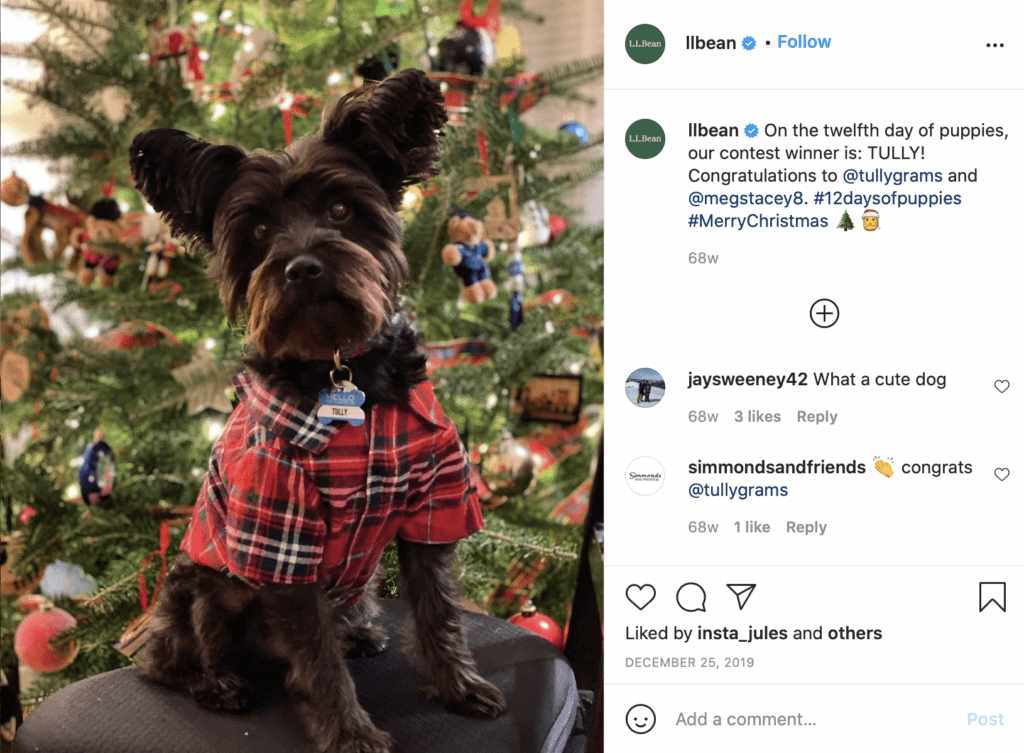Share post via paper plane icon
Image resolution: width=1024 pixels, height=753 pixels.
click(741, 596)
